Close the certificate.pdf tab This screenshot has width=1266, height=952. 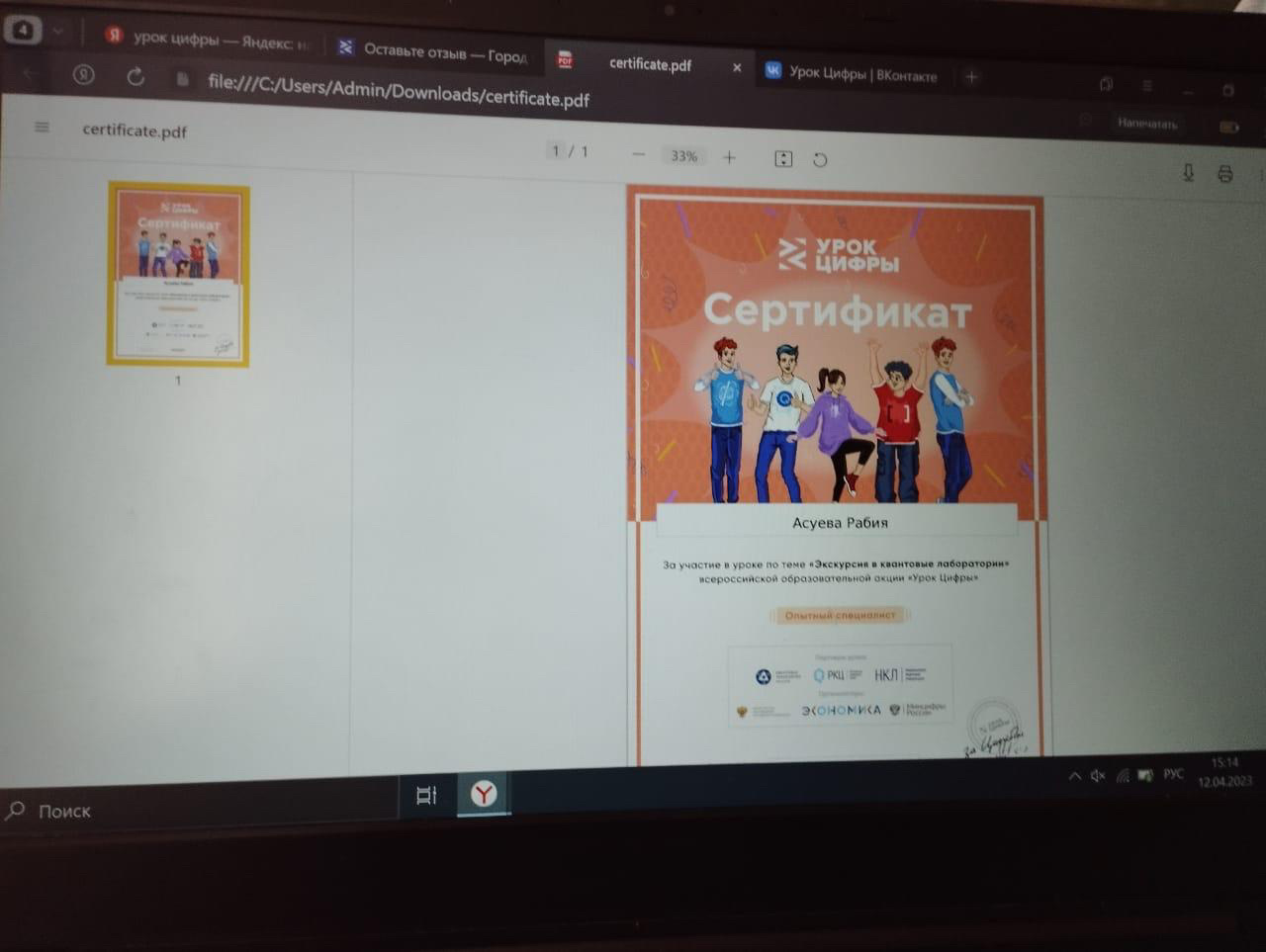click(737, 67)
